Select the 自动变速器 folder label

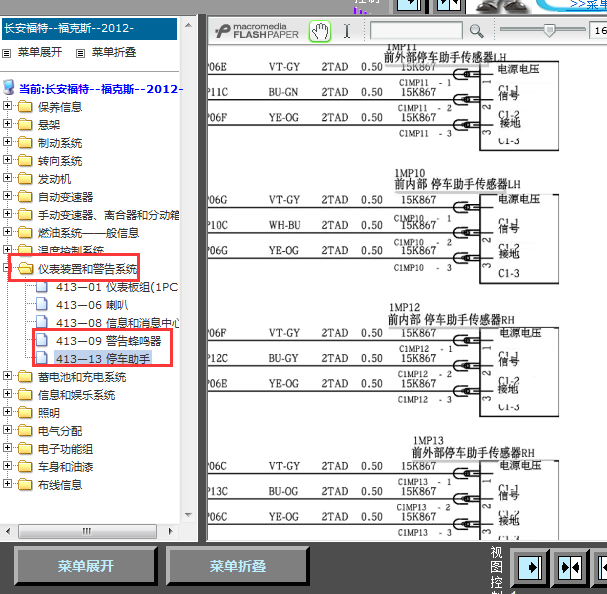coord(65,197)
